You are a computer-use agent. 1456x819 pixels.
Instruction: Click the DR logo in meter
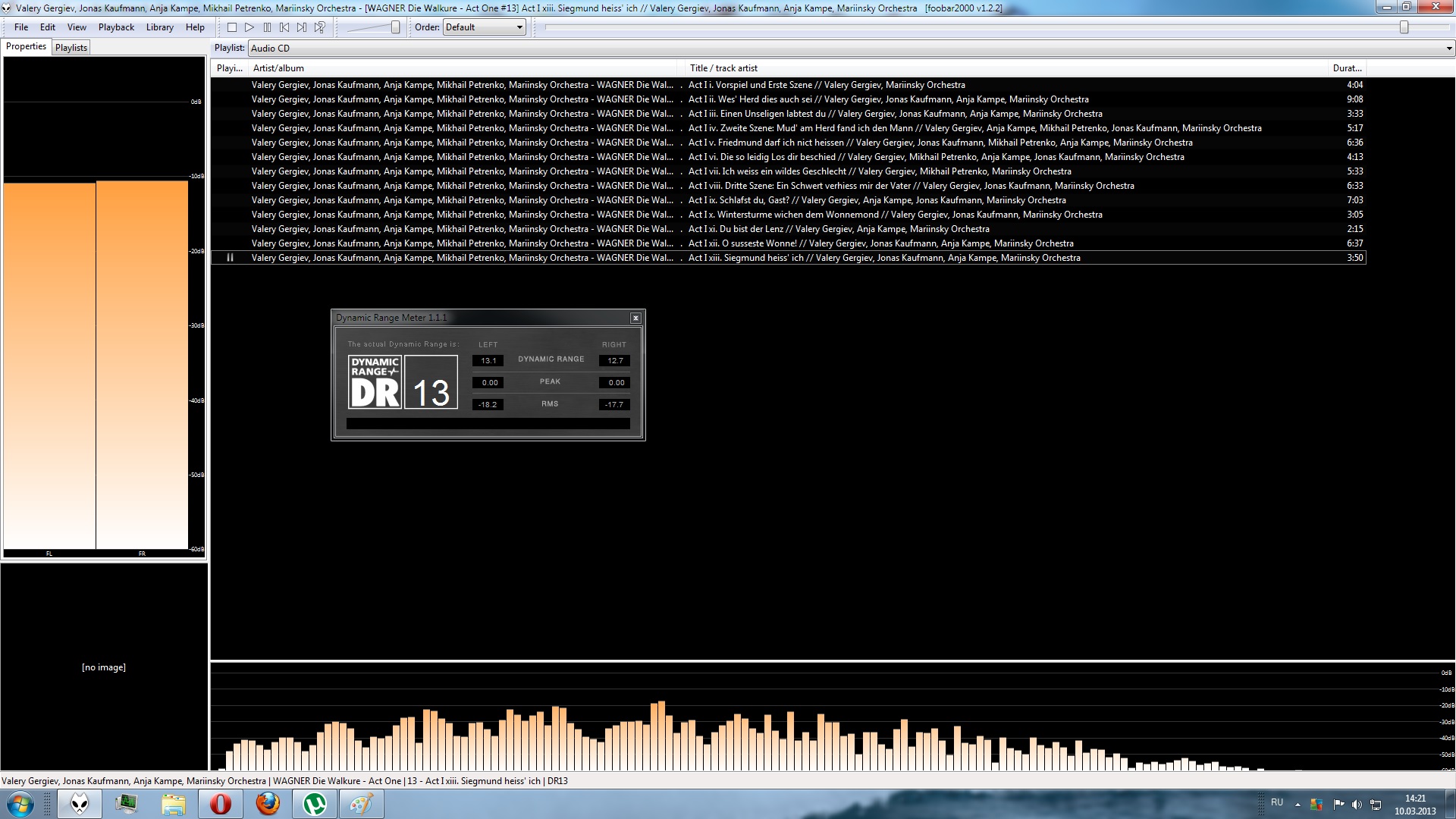(x=375, y=382)
